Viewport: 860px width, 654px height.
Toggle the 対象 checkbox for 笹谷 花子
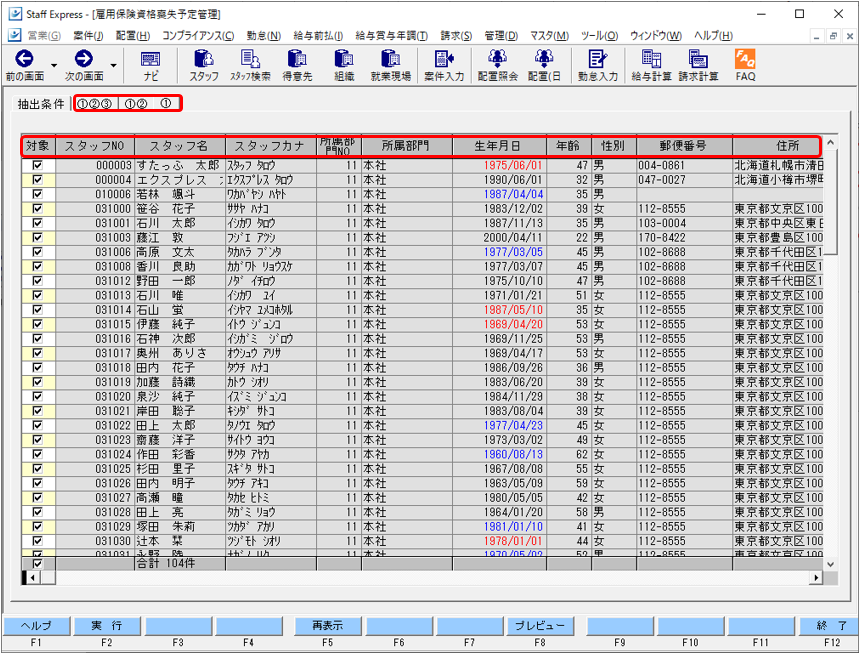pyautogui.click(x=37, y=208)
